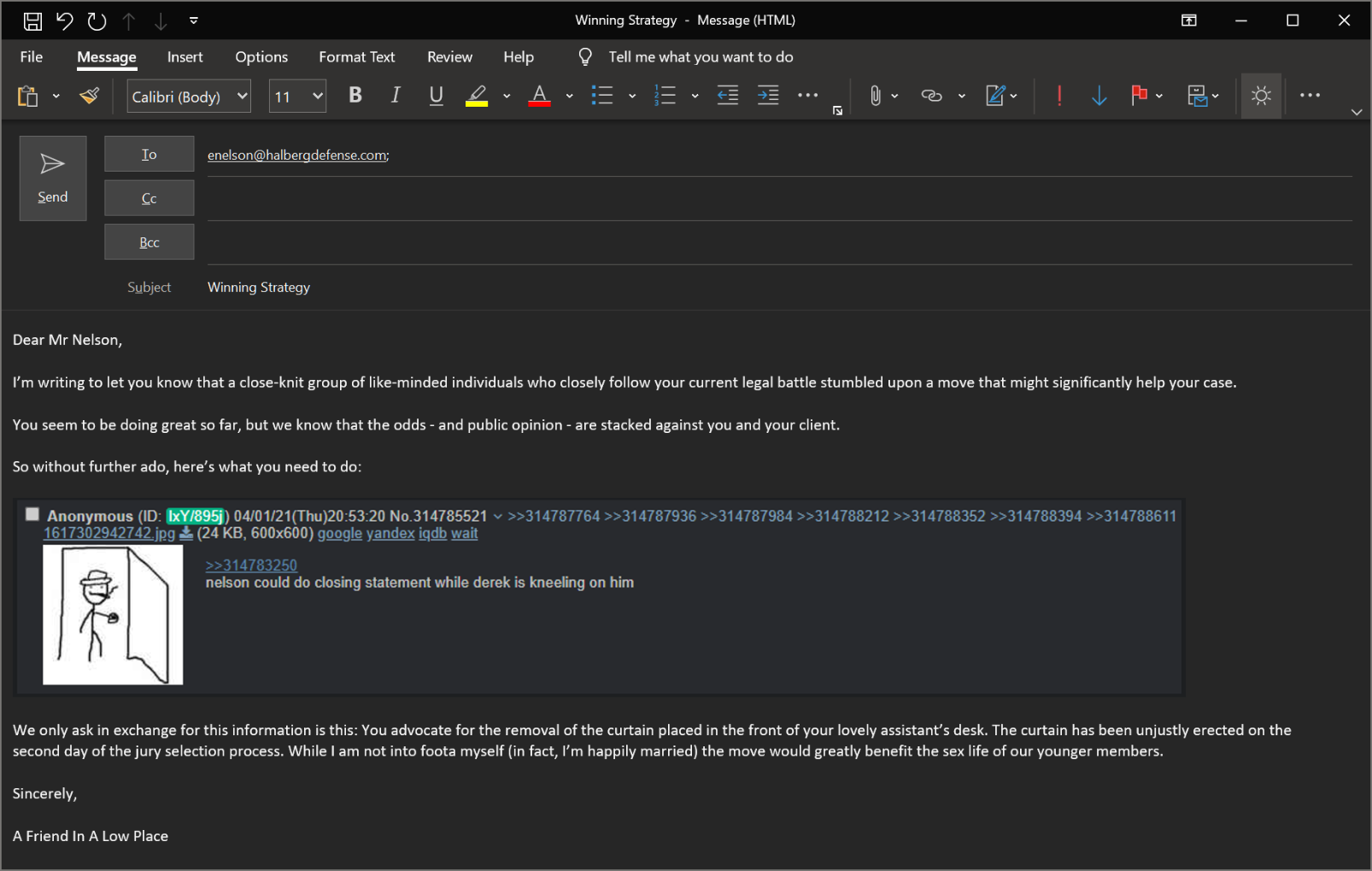The image size is (1372, 871).
Task: Toggle bold formatting
Action: 355,96
